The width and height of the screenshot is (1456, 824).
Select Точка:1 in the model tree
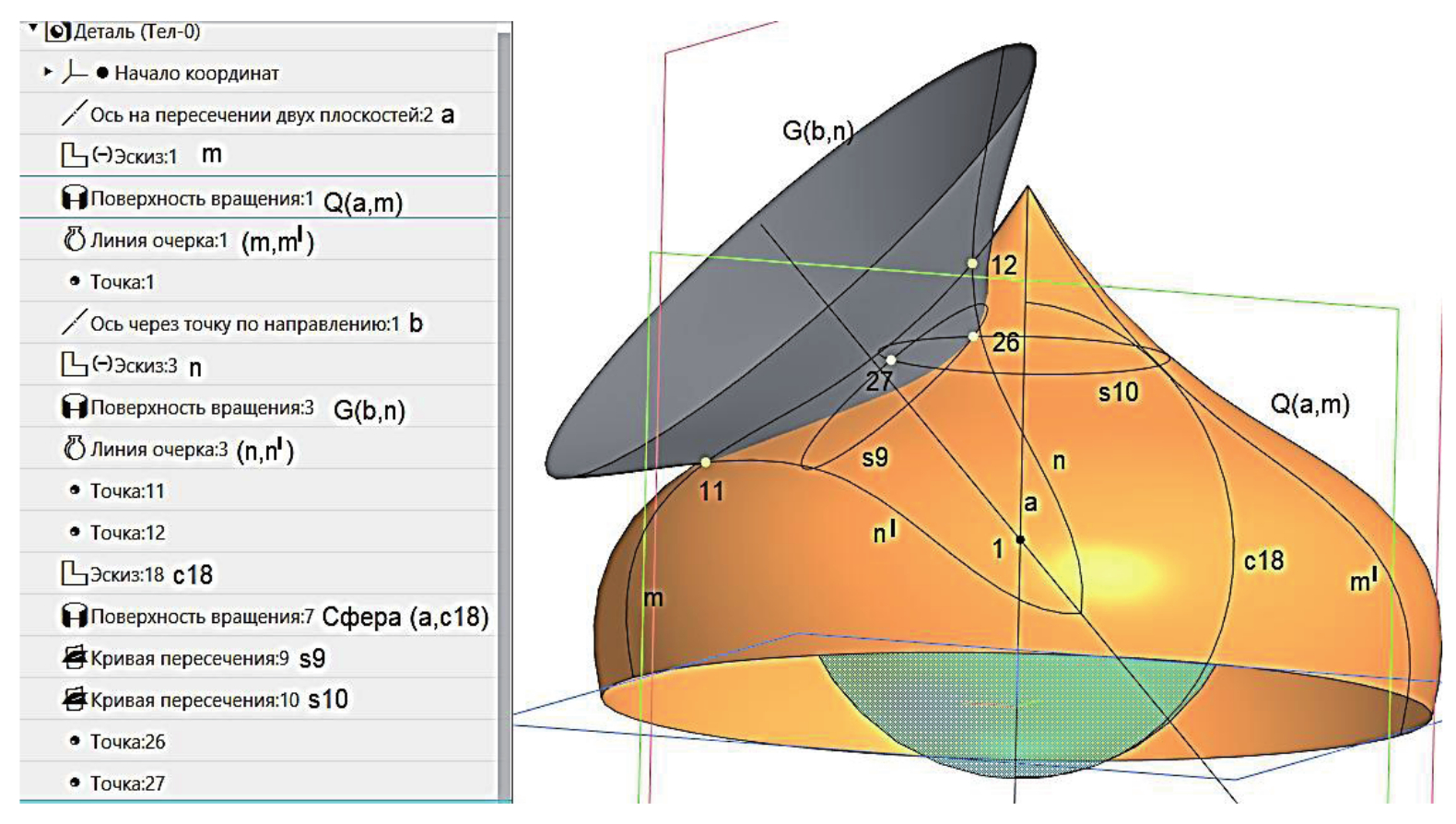122,282
